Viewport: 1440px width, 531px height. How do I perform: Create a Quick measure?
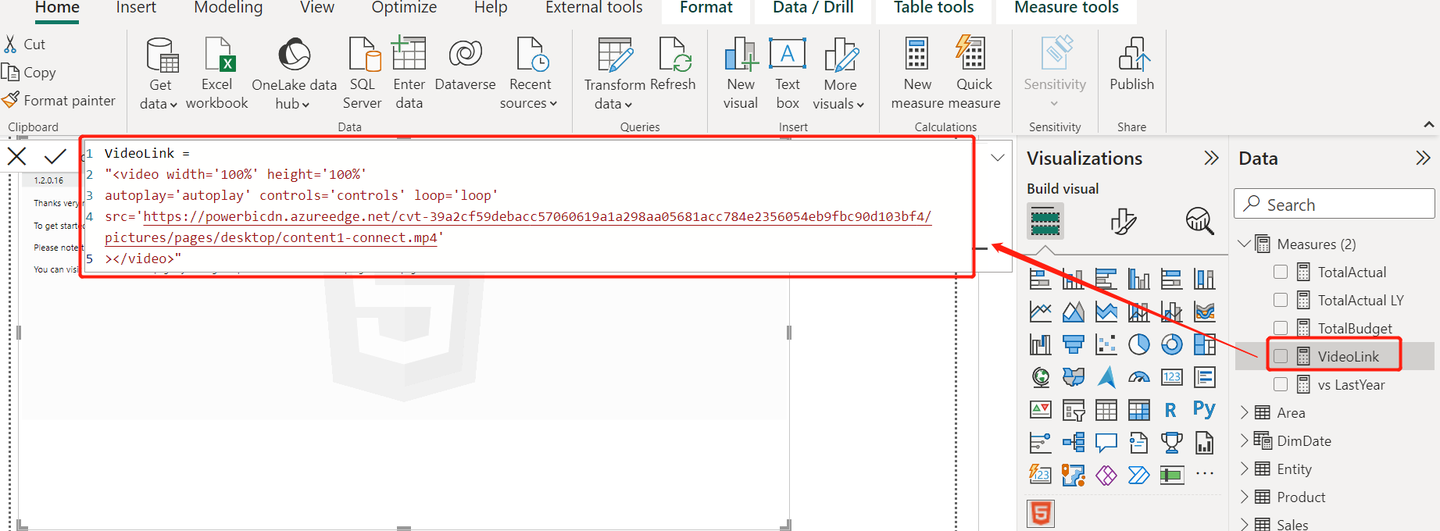(974, 74)
